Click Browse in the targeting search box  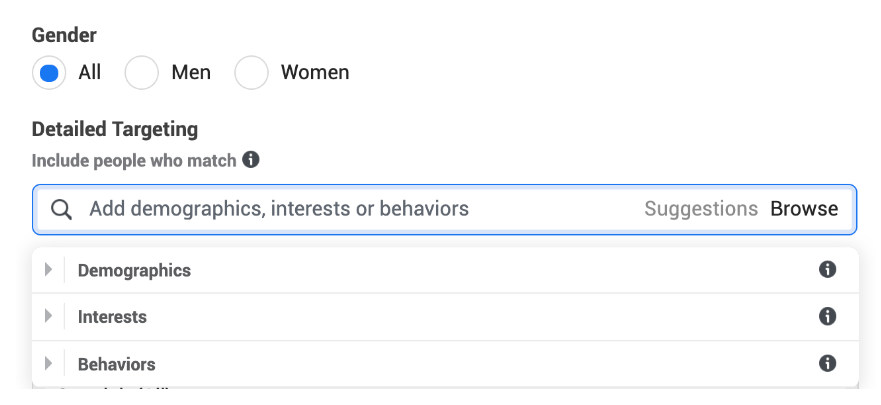point(804,209)
